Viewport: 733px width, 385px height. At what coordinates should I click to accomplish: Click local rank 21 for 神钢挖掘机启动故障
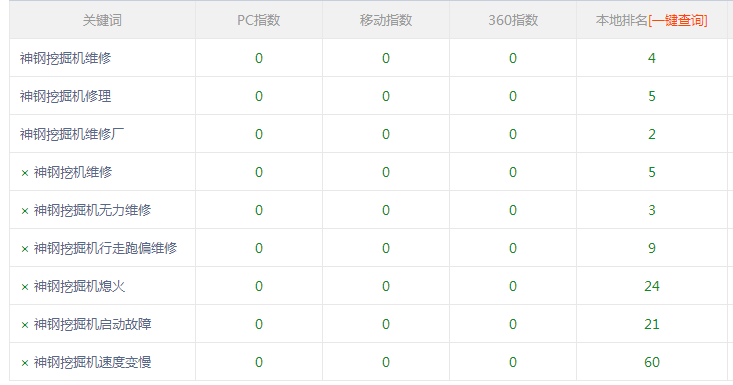click(652, 324)
